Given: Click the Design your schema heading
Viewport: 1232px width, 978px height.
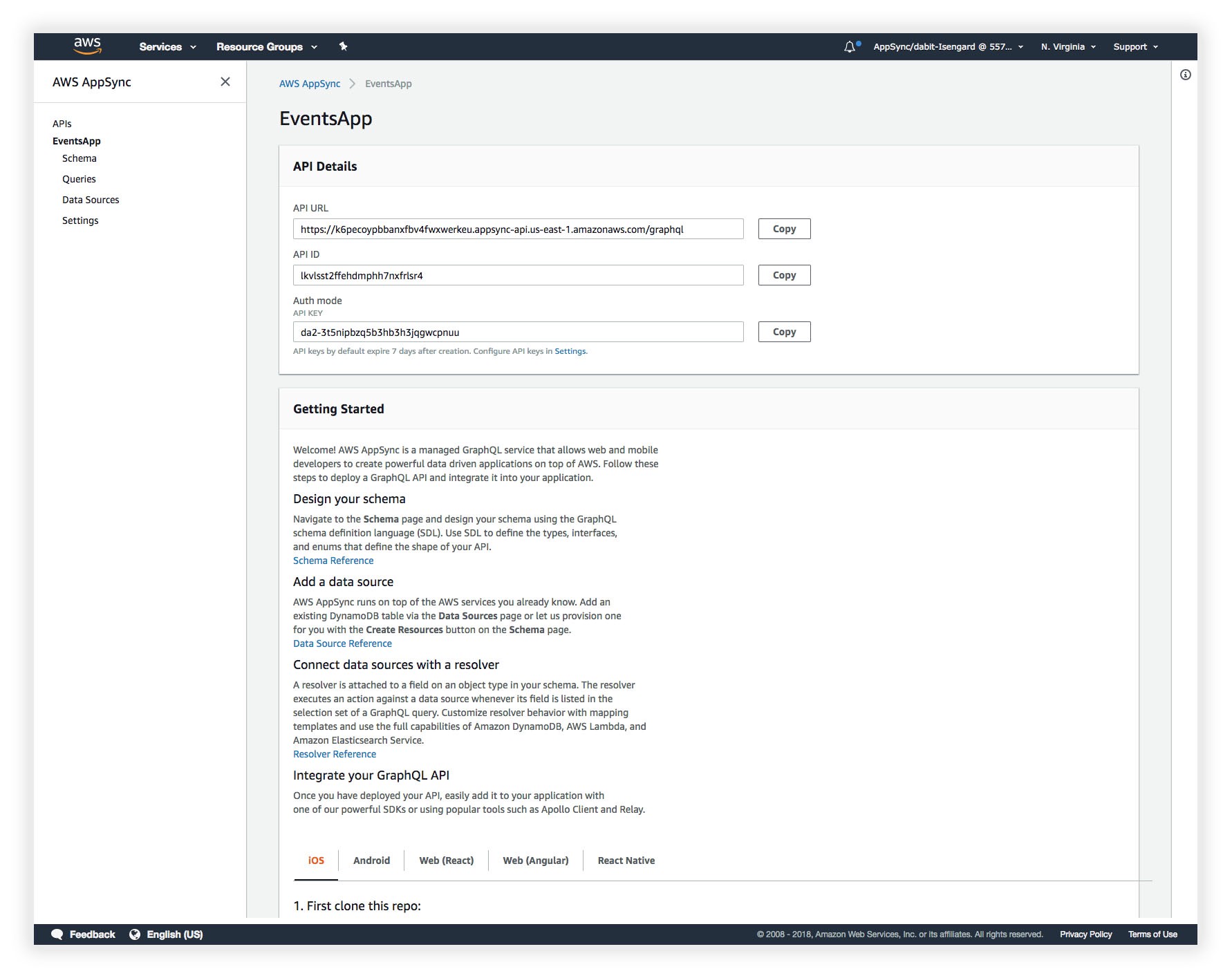Looking at the screenshot, I should (x=349, y=499).
